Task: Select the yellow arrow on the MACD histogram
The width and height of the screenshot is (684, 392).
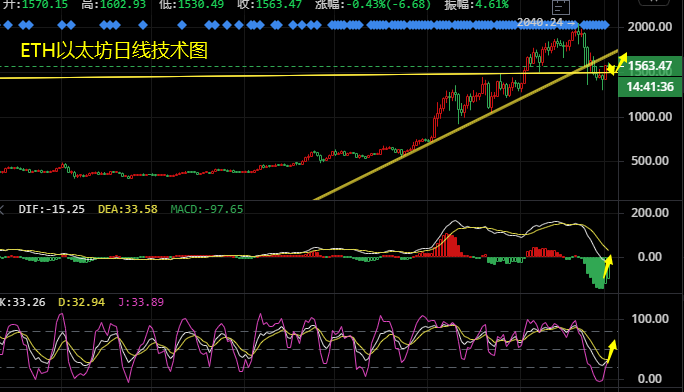Action: 608,266
